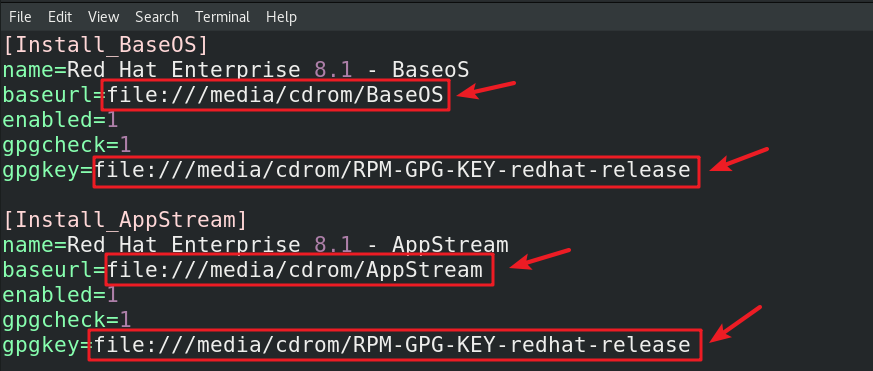Open the Search menu
Screen dimensions: 873x371
click(156, 17)
